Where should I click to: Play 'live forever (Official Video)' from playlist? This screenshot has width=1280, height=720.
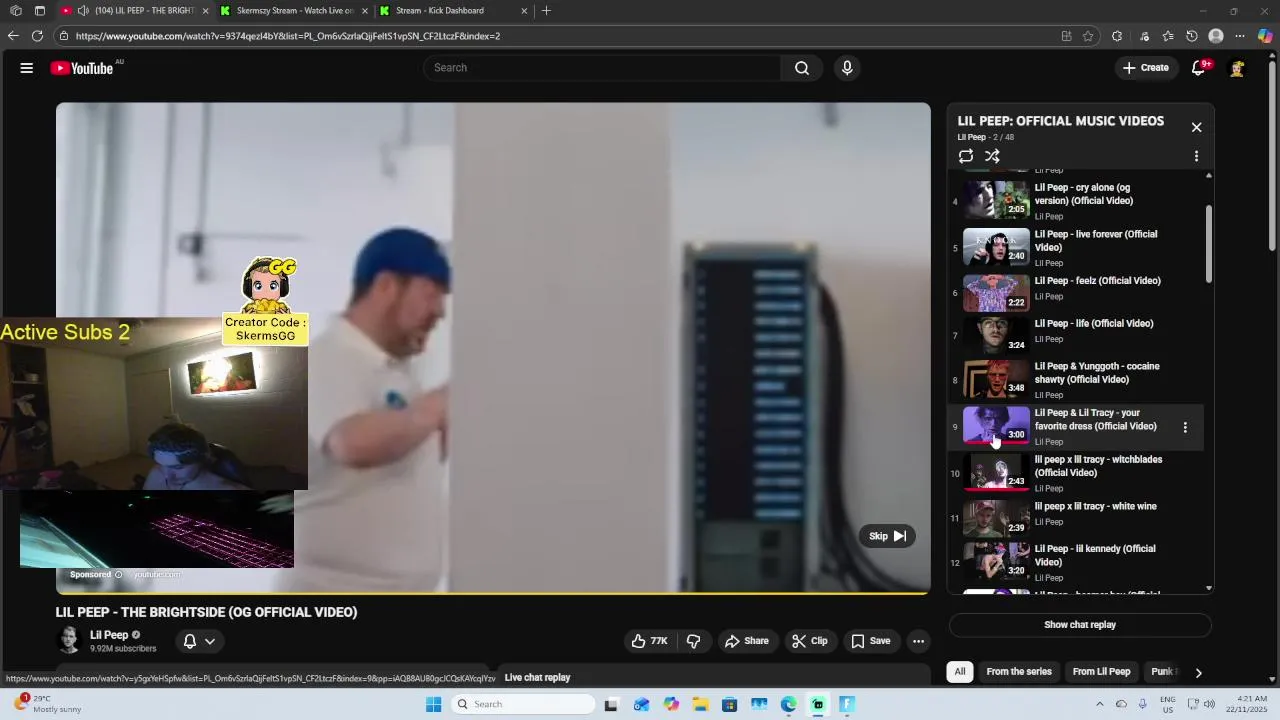point(1077,248)
